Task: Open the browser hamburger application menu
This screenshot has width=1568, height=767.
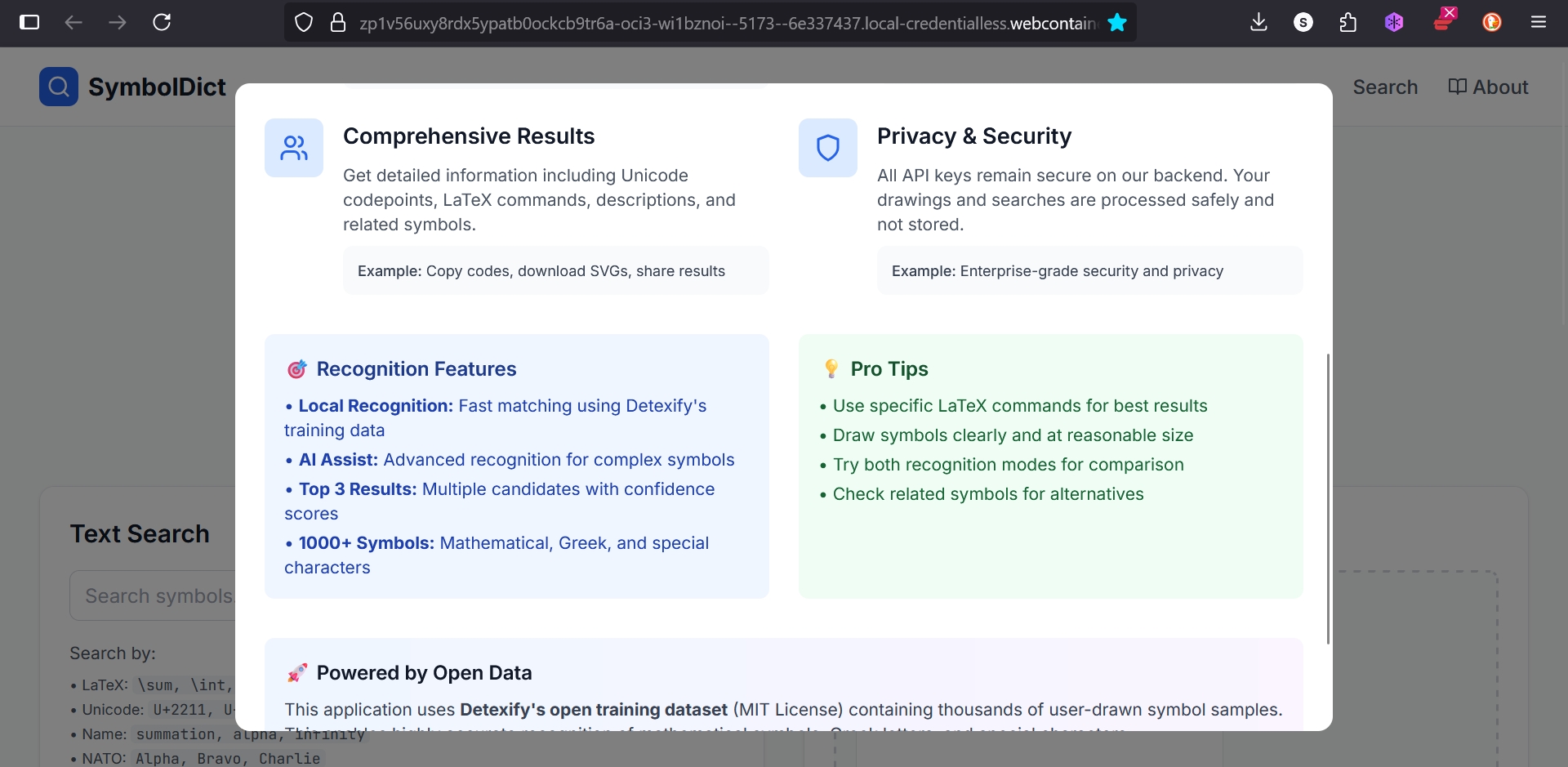Action: tap(1539, 22)
